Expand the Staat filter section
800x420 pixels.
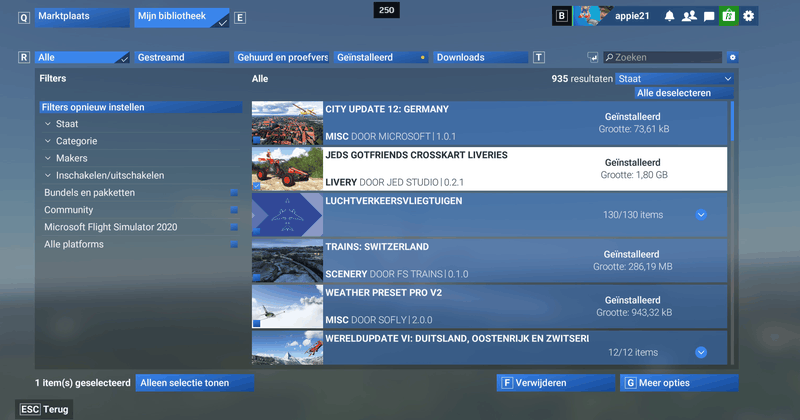140,124
